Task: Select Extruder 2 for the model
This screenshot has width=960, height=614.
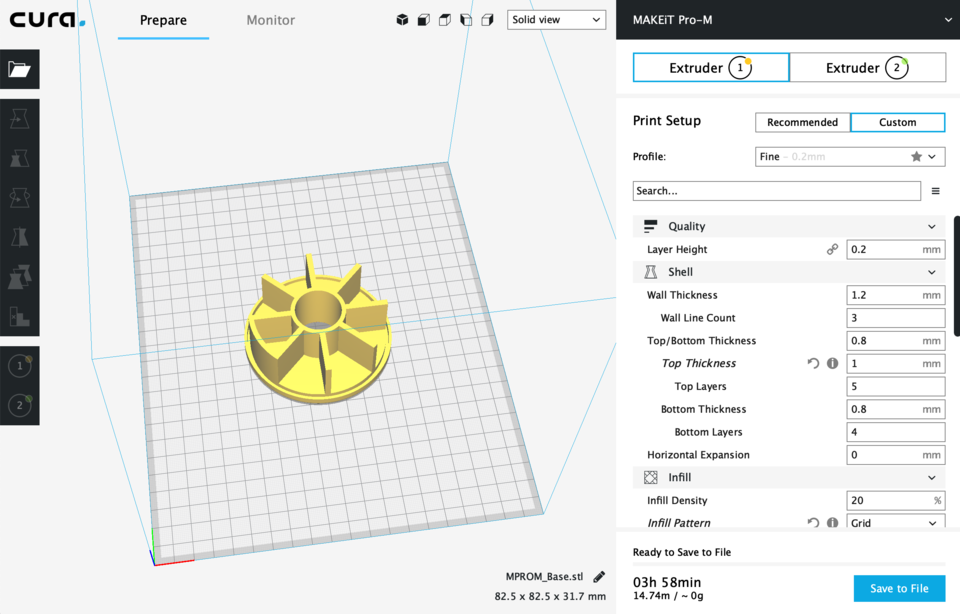Action: (20, 406)
